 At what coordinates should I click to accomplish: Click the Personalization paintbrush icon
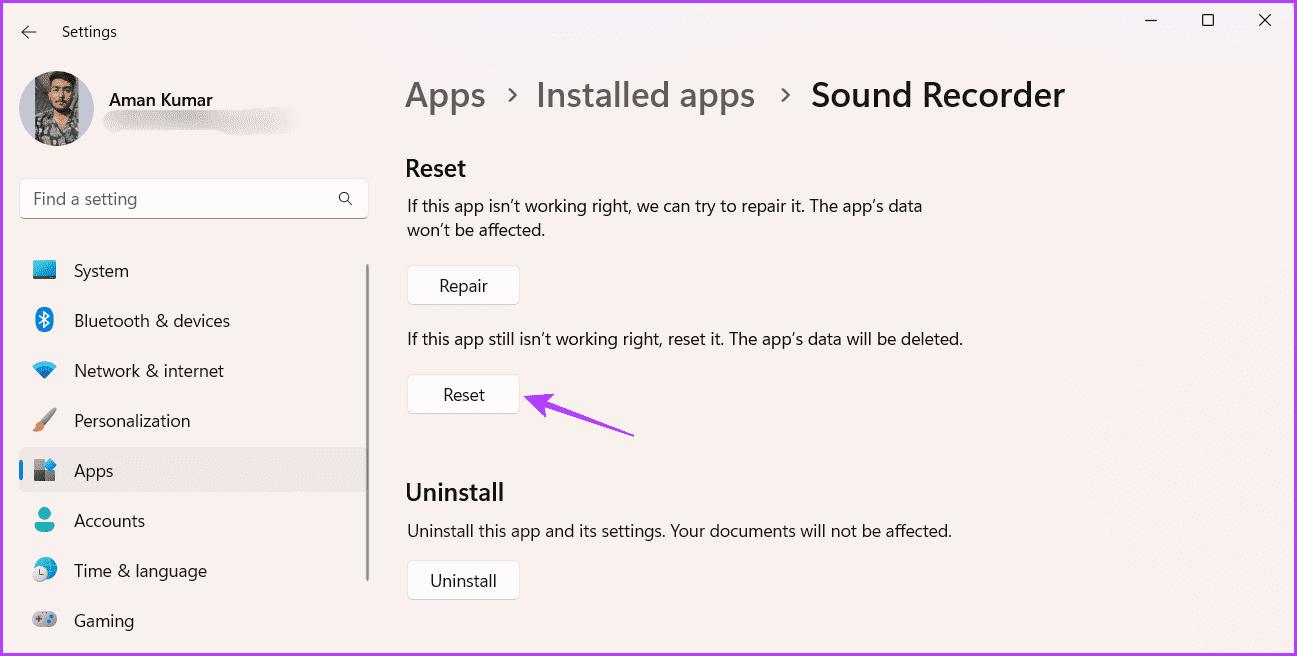pos(44,421)
